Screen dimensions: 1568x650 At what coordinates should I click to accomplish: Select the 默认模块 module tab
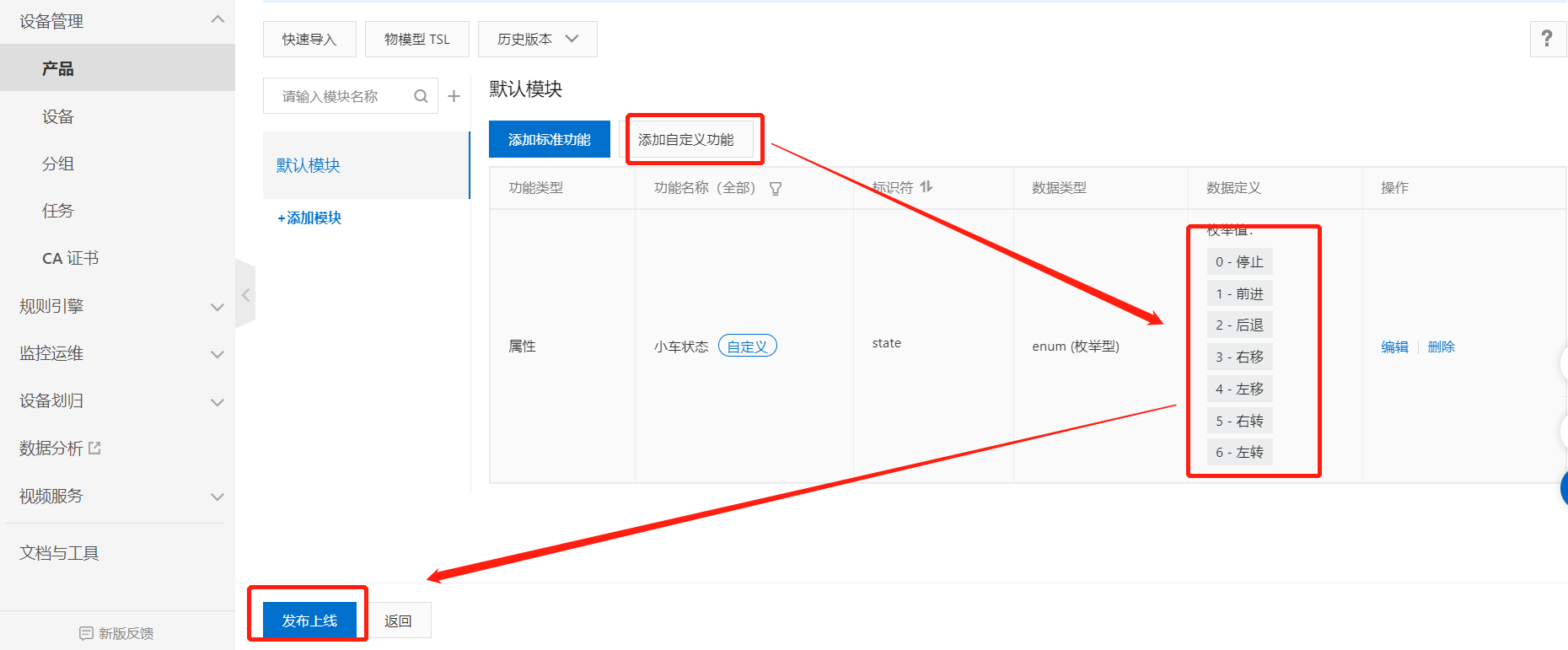[366, 165]
